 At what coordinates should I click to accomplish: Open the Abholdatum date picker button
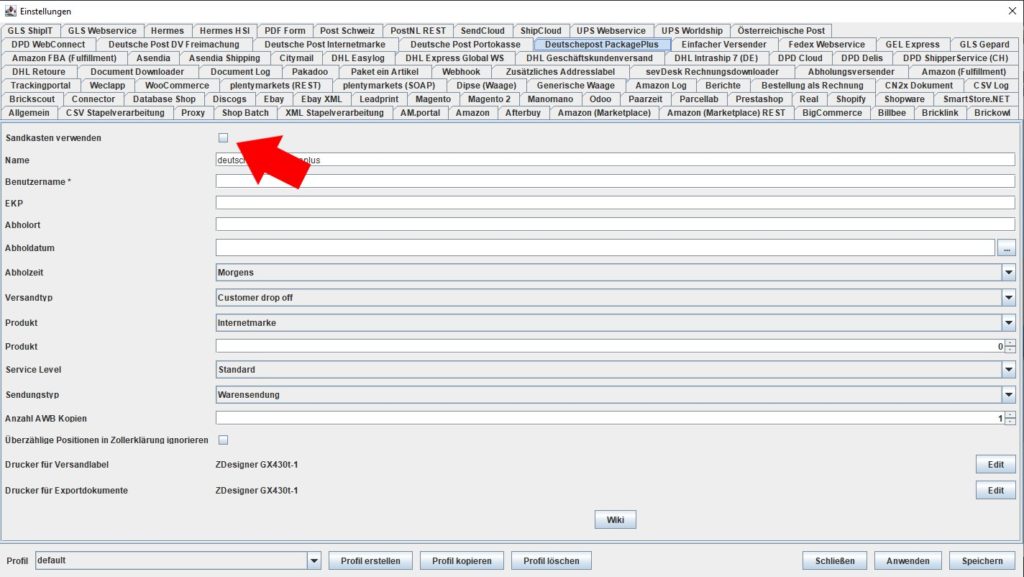tap(1006, 248)
